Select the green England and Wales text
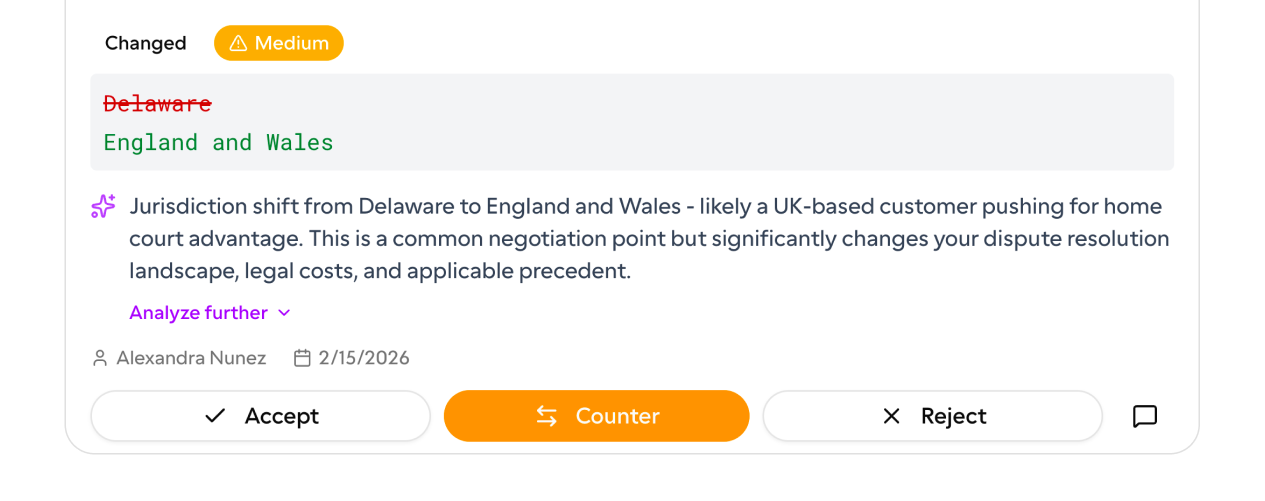This screenshot has width=1265, height=501. 218,142
